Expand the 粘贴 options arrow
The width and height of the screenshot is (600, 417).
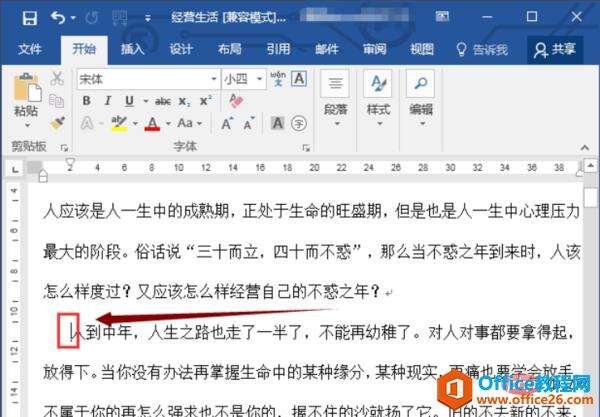pos(27,125)
